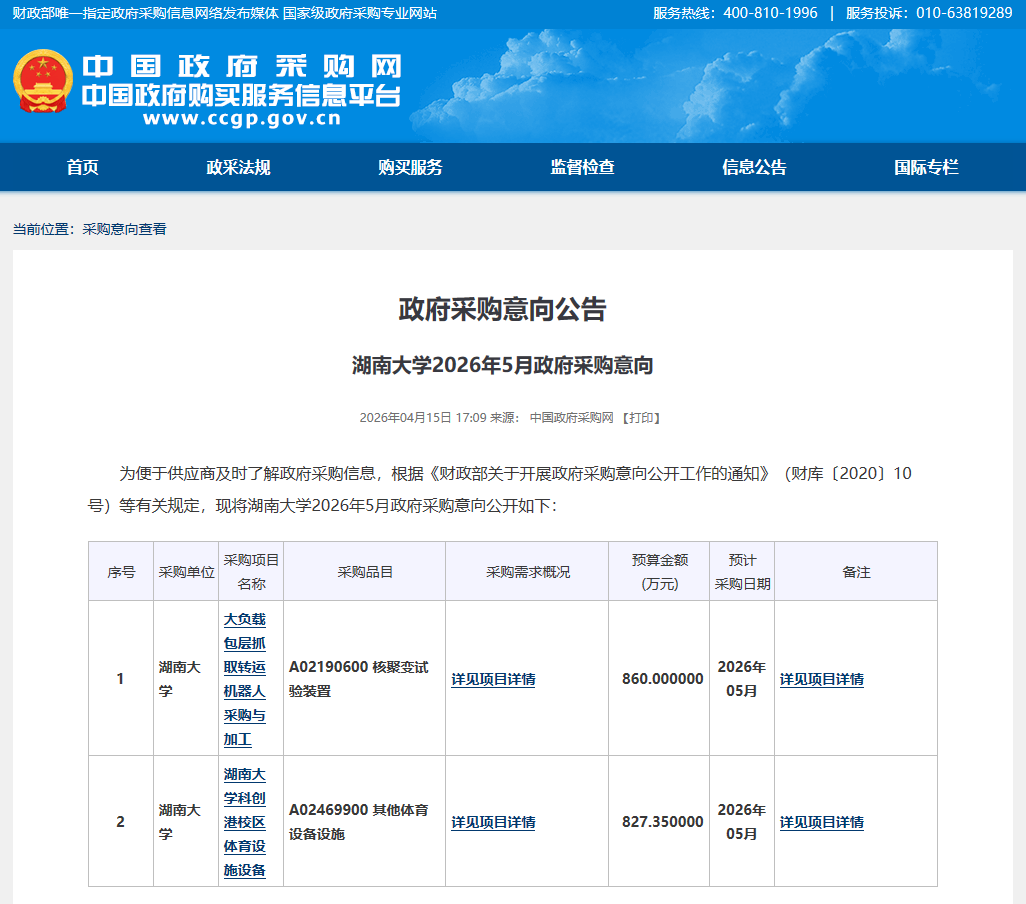Click the 服务热线 400-810-1996 text

coord(735,13)
